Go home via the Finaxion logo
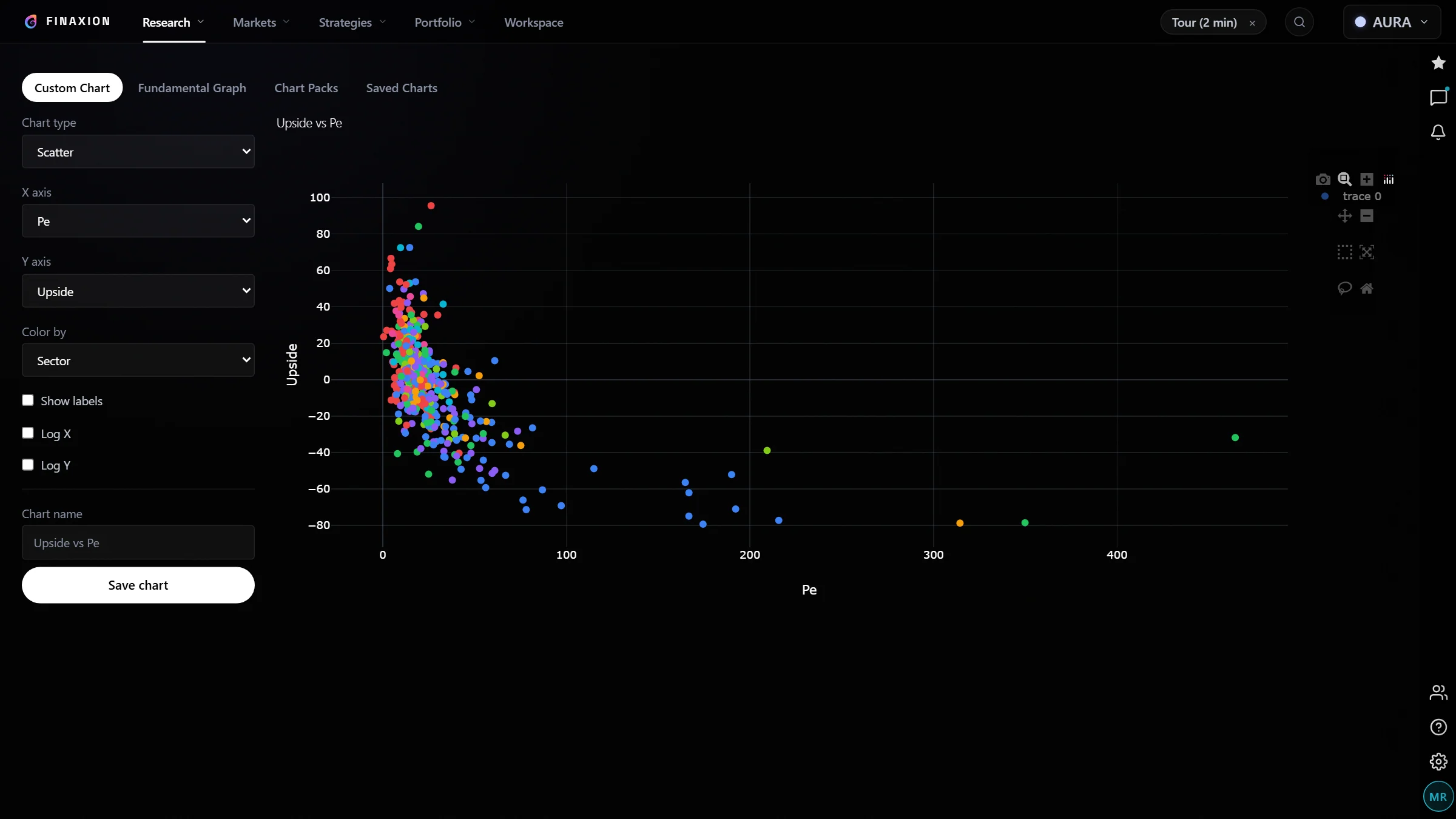 (67, 22)
